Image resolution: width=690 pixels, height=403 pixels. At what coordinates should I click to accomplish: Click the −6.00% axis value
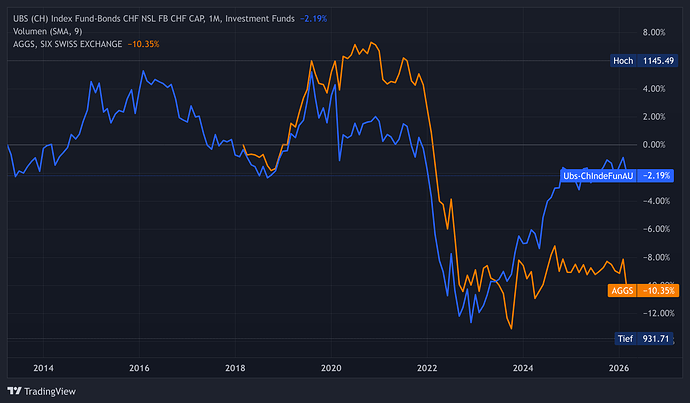pyautogui.click(x=656, y=229)
